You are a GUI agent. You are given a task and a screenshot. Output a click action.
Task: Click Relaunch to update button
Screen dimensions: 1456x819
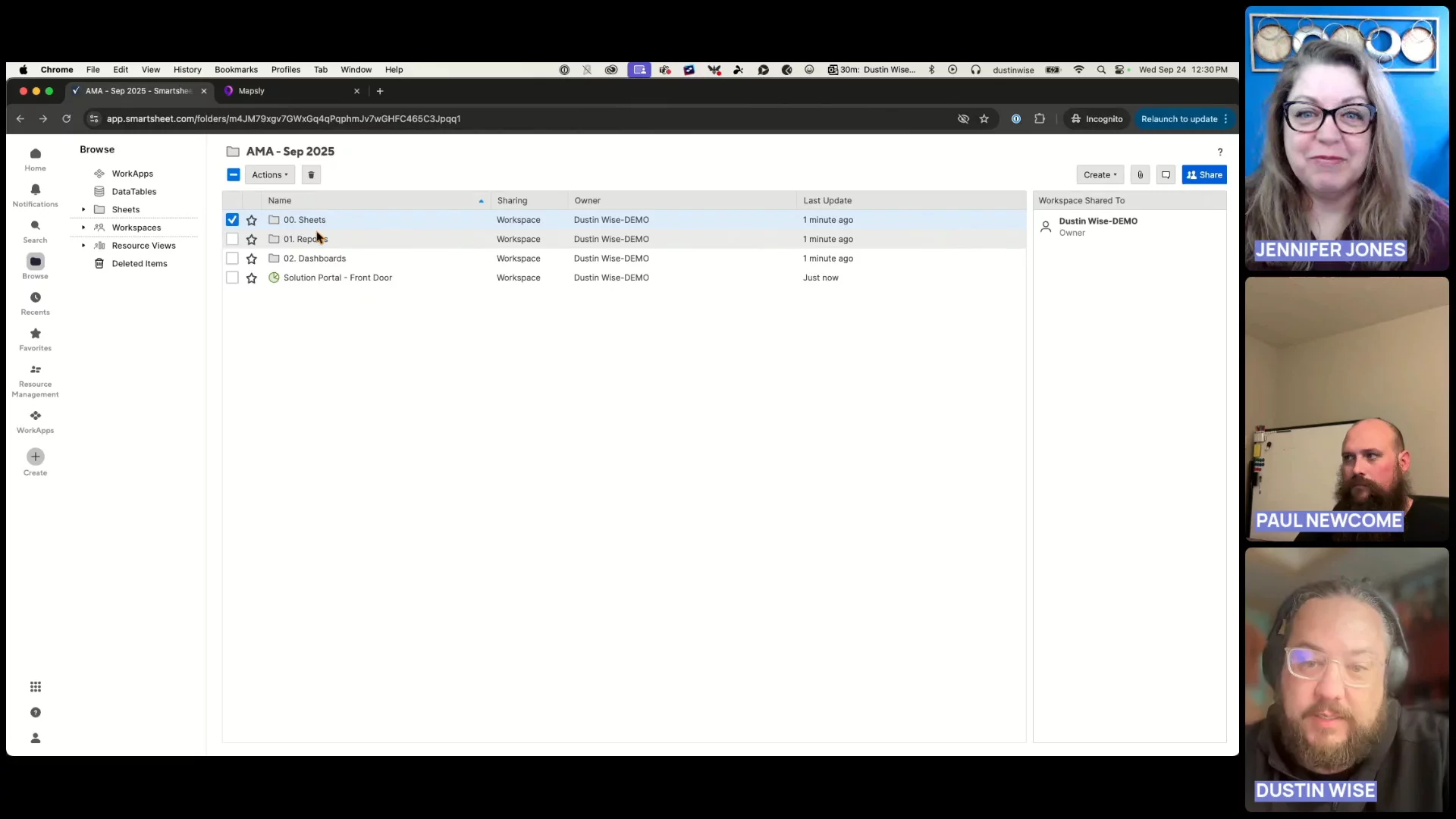(x=1179, y=119)
